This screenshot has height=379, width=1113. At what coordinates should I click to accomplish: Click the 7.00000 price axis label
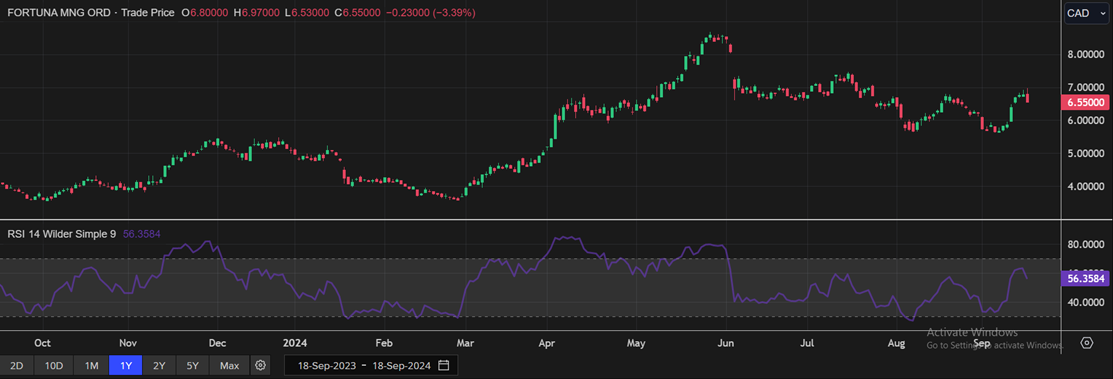click(1085, 87)
